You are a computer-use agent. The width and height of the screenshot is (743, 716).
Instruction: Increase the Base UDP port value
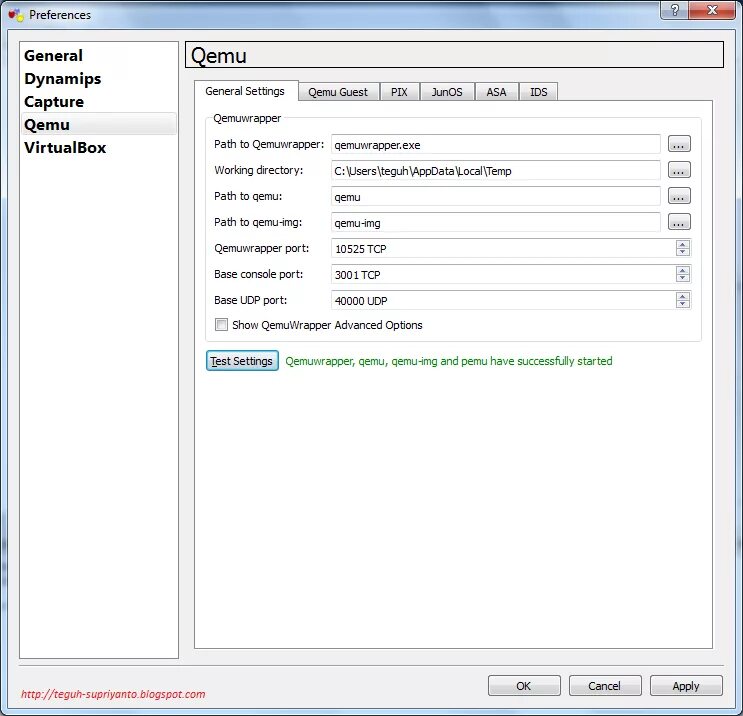(x=682, y=296)
